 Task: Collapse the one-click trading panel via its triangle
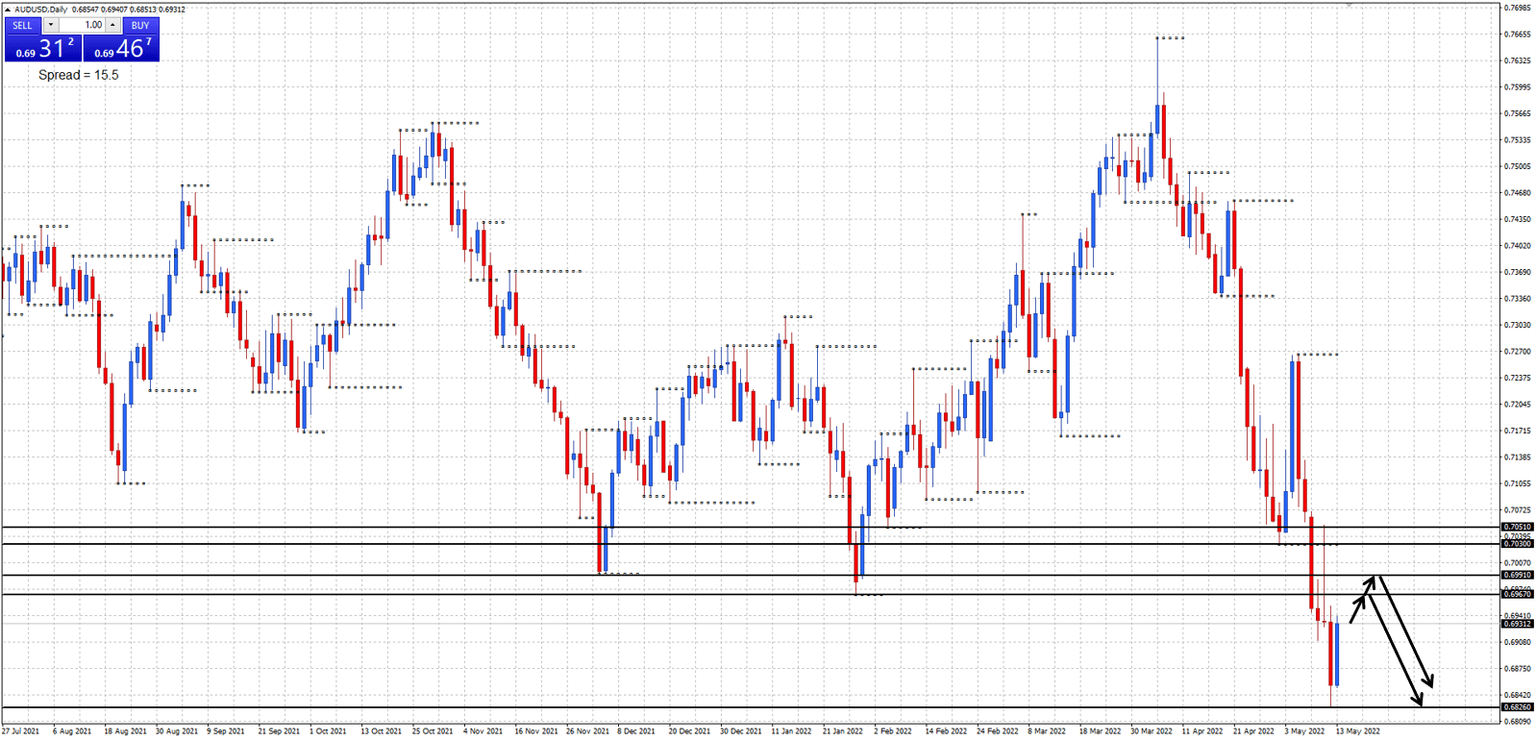click(7, 9)
